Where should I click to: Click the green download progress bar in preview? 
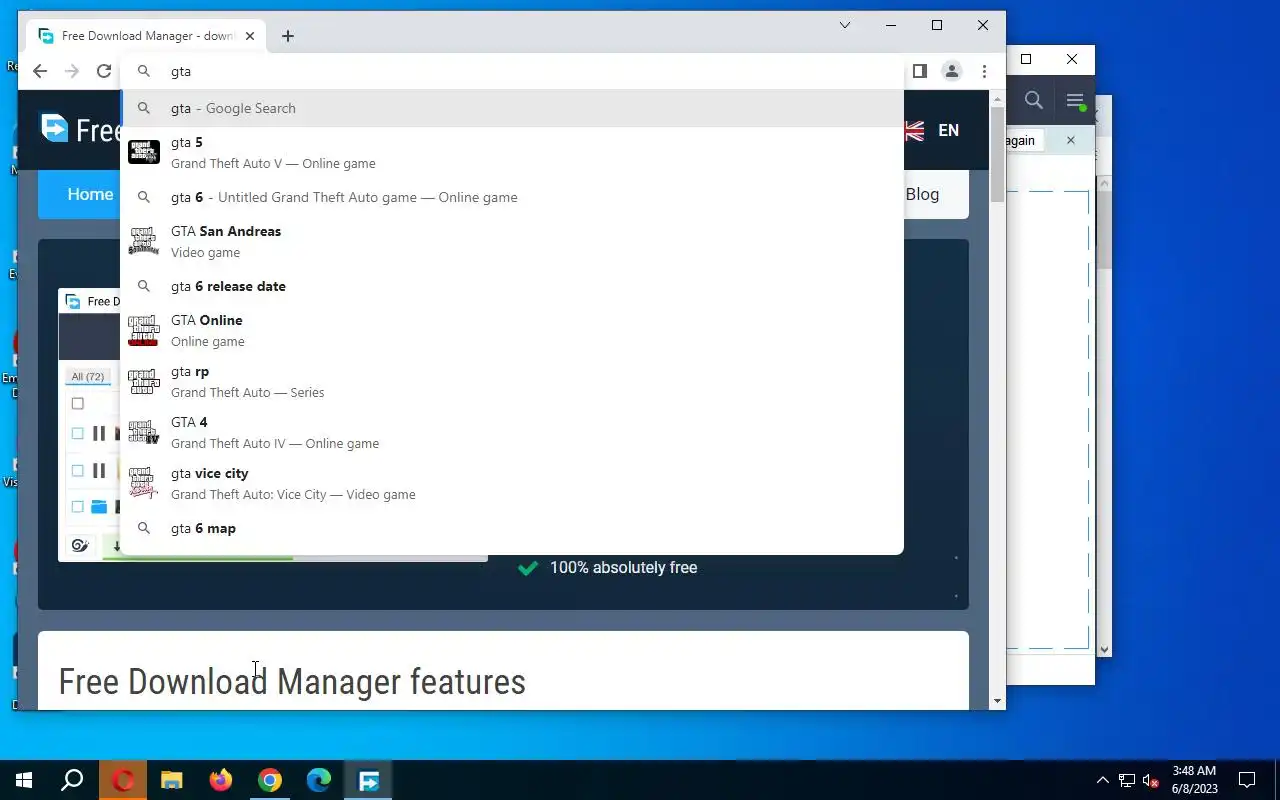(198, 557)
